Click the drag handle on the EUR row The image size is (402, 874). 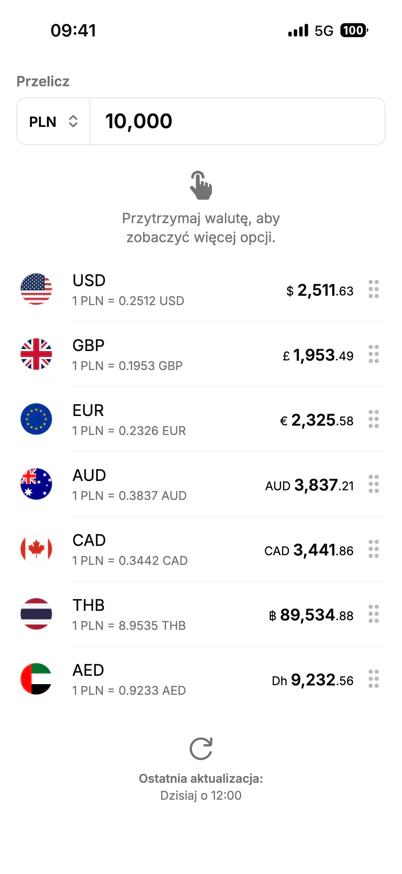tap(374, 419)
